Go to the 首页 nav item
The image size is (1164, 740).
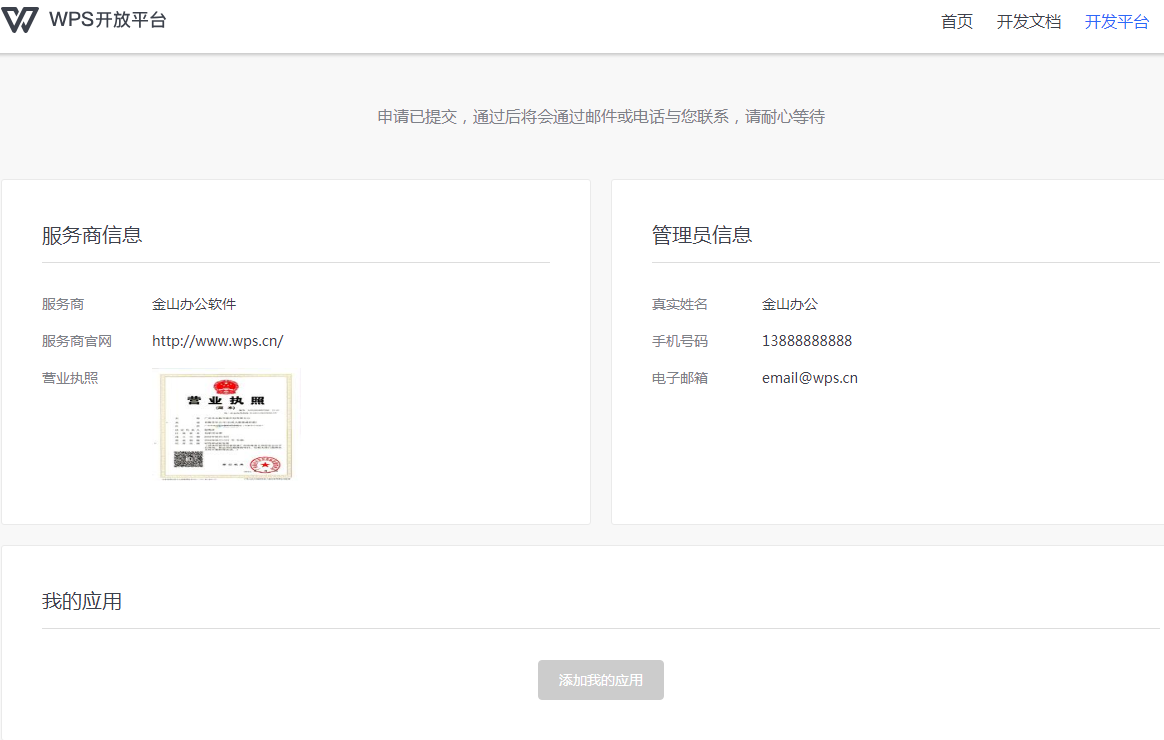tap(956, 22)
